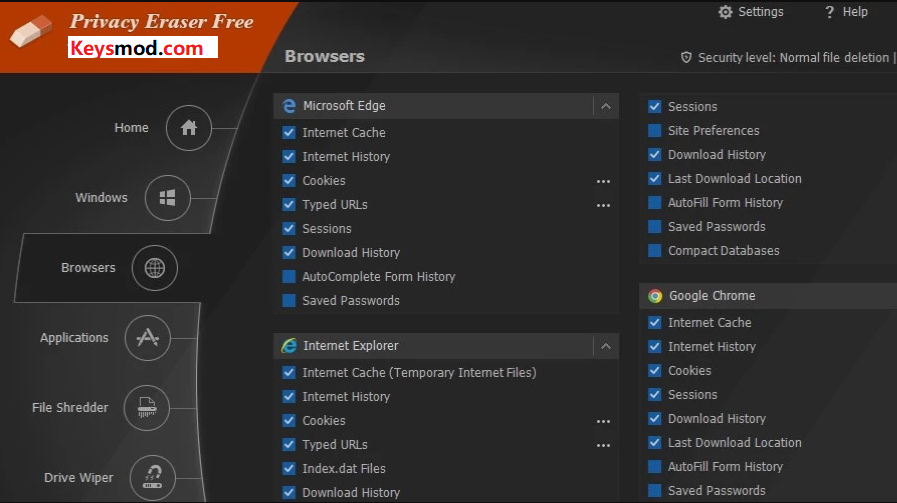Image resolution: width=897 pixels, height=503 pixels.
Task: Collapse the Internet Explorer section
Action: [606, 346]
